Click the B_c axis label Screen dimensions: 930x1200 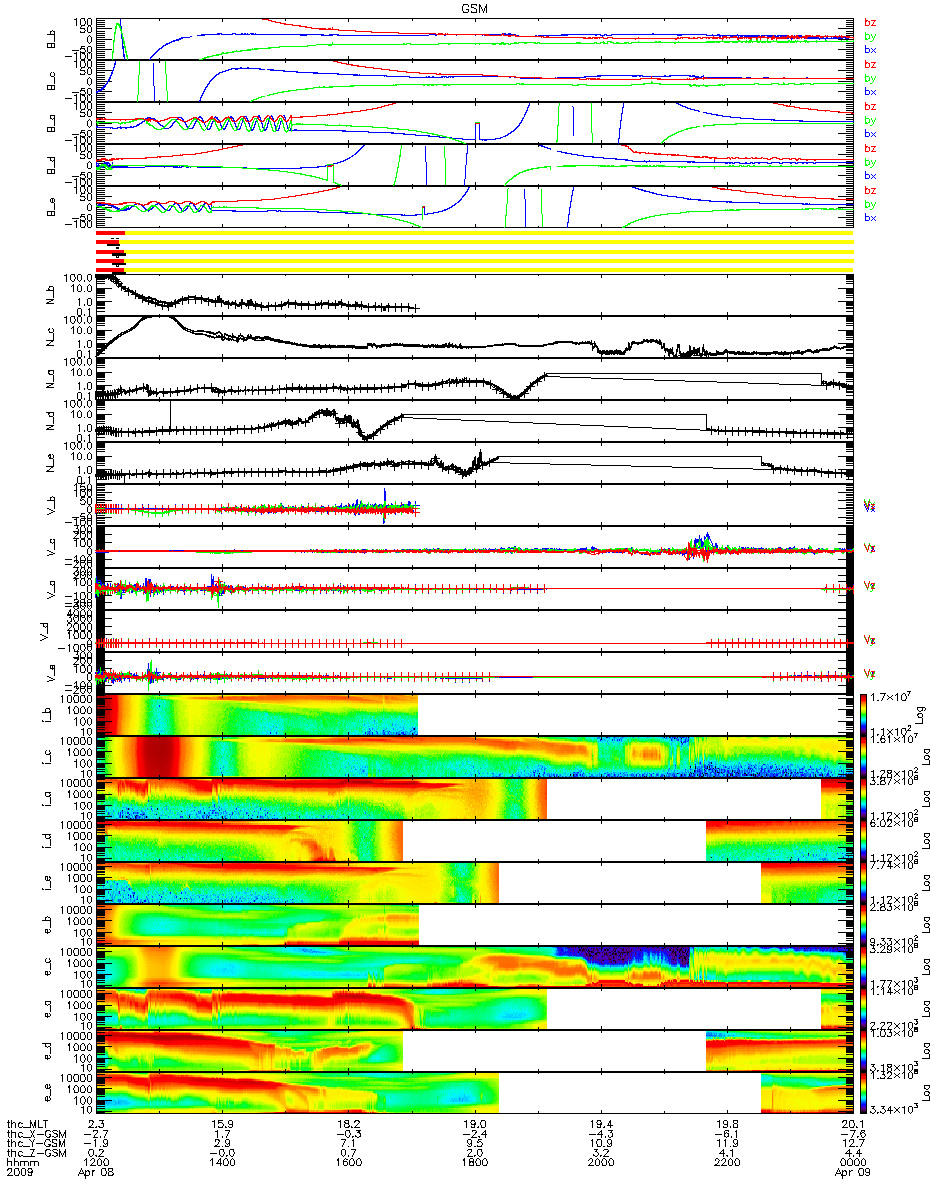(50, 80)
